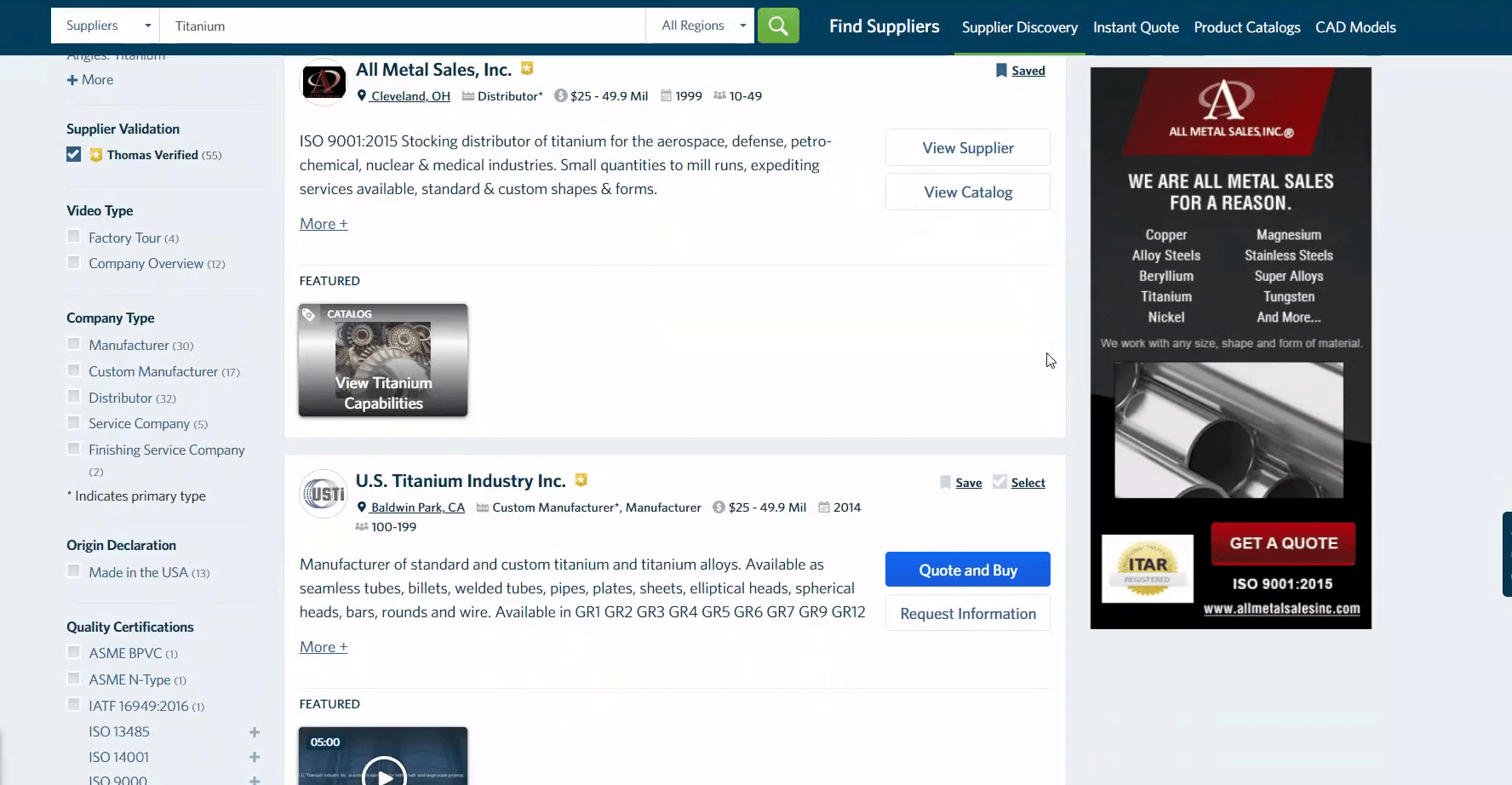Enable the Company Overview video filter
This screenshot has width=1512, height=785.
[74, 262]
